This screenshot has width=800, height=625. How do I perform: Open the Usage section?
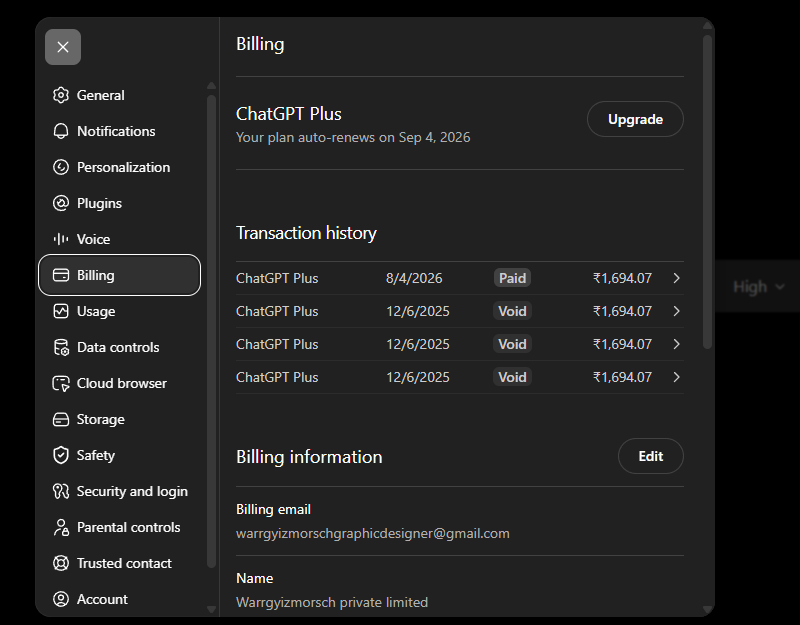coord(119,311)
